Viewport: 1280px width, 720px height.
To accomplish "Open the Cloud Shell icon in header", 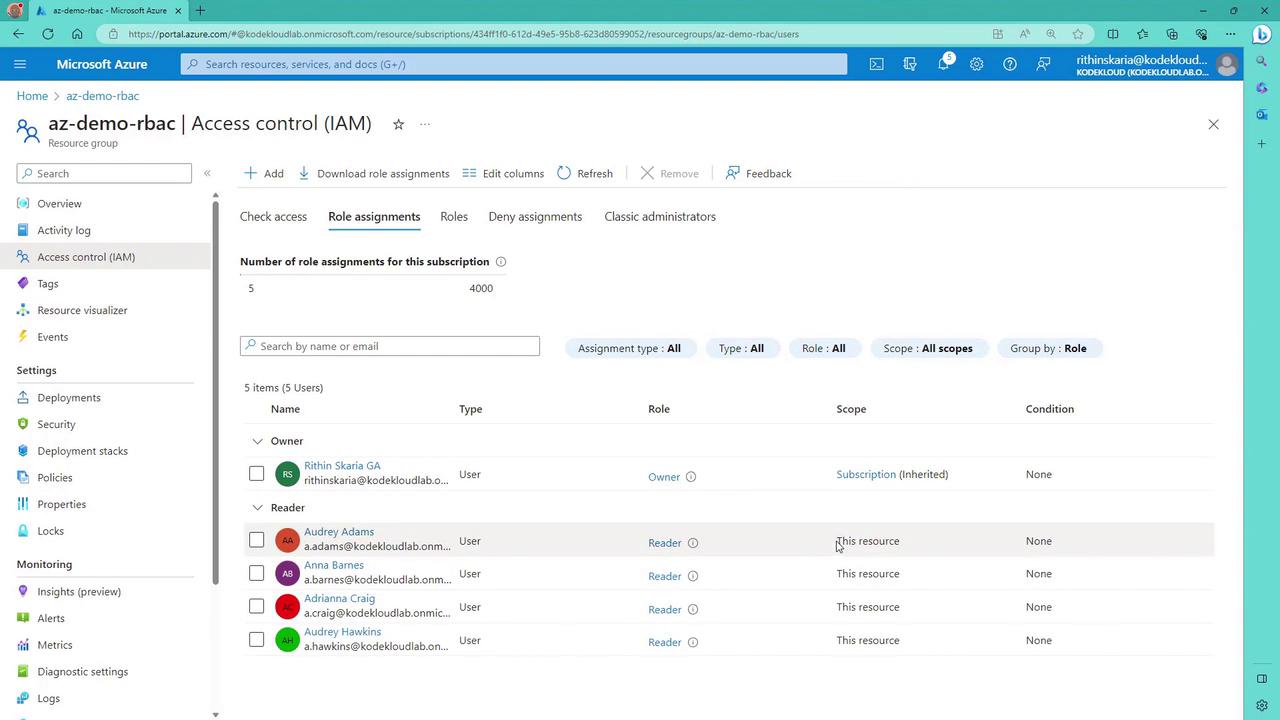I will (x=876, y=64).
